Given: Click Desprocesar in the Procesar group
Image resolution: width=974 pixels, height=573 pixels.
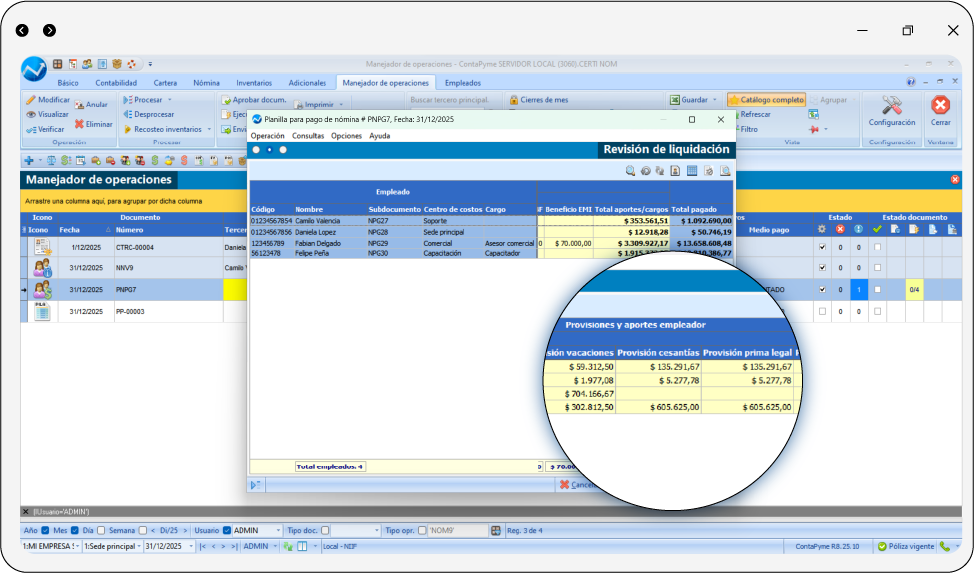Looking at the screenshot, I should (148, 114).
